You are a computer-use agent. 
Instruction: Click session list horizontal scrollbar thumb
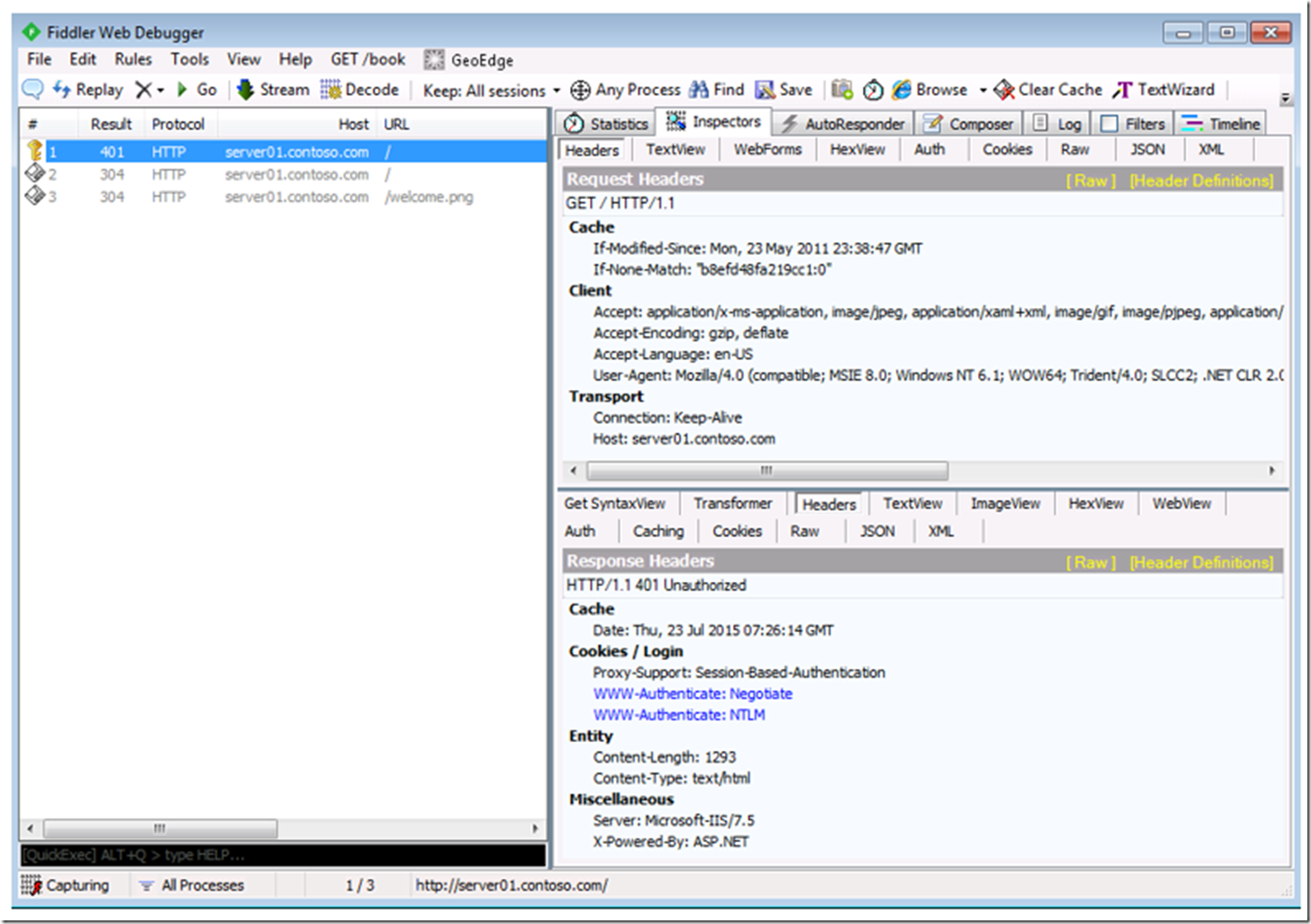[x=159, y=828]
